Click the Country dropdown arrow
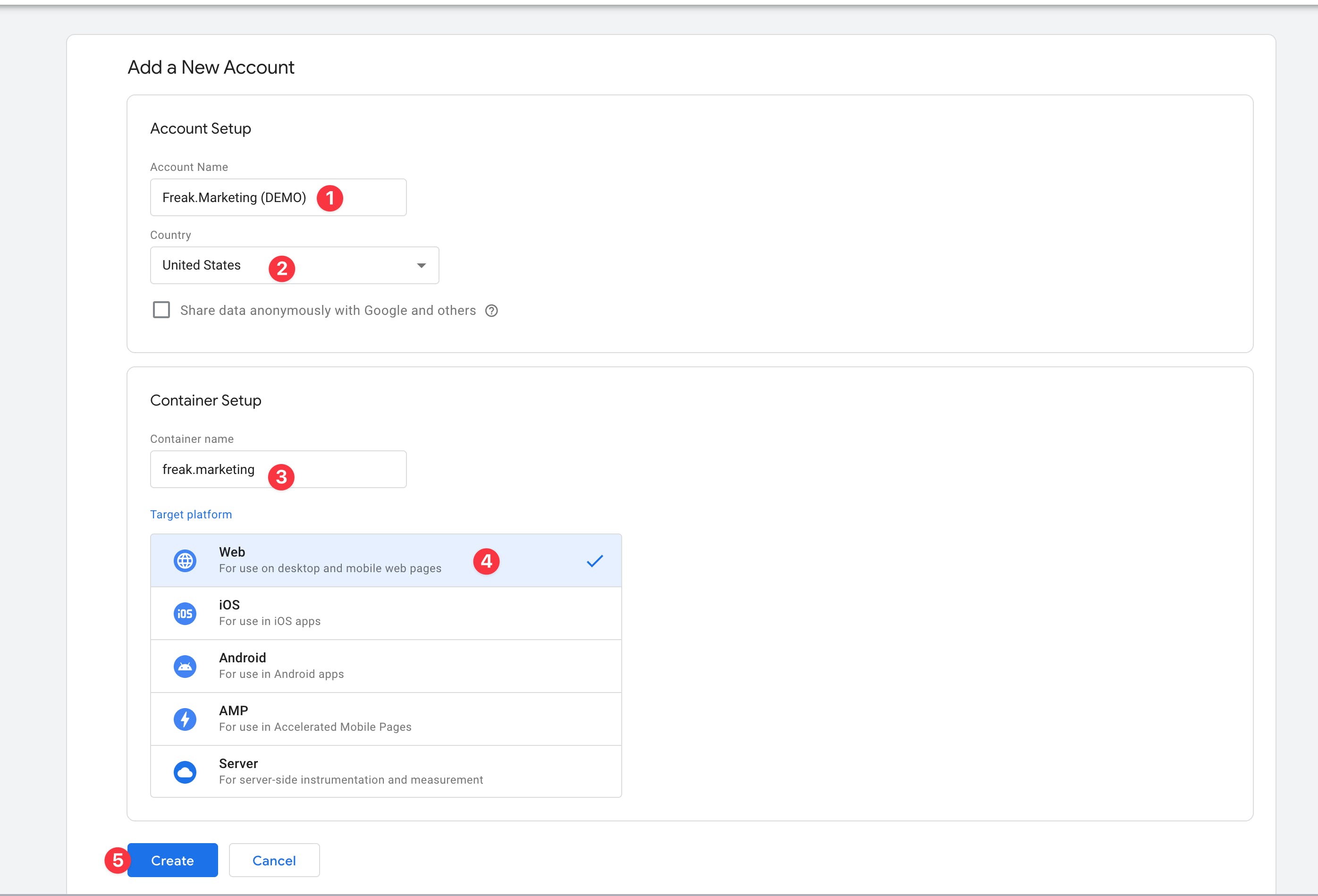 422,265
